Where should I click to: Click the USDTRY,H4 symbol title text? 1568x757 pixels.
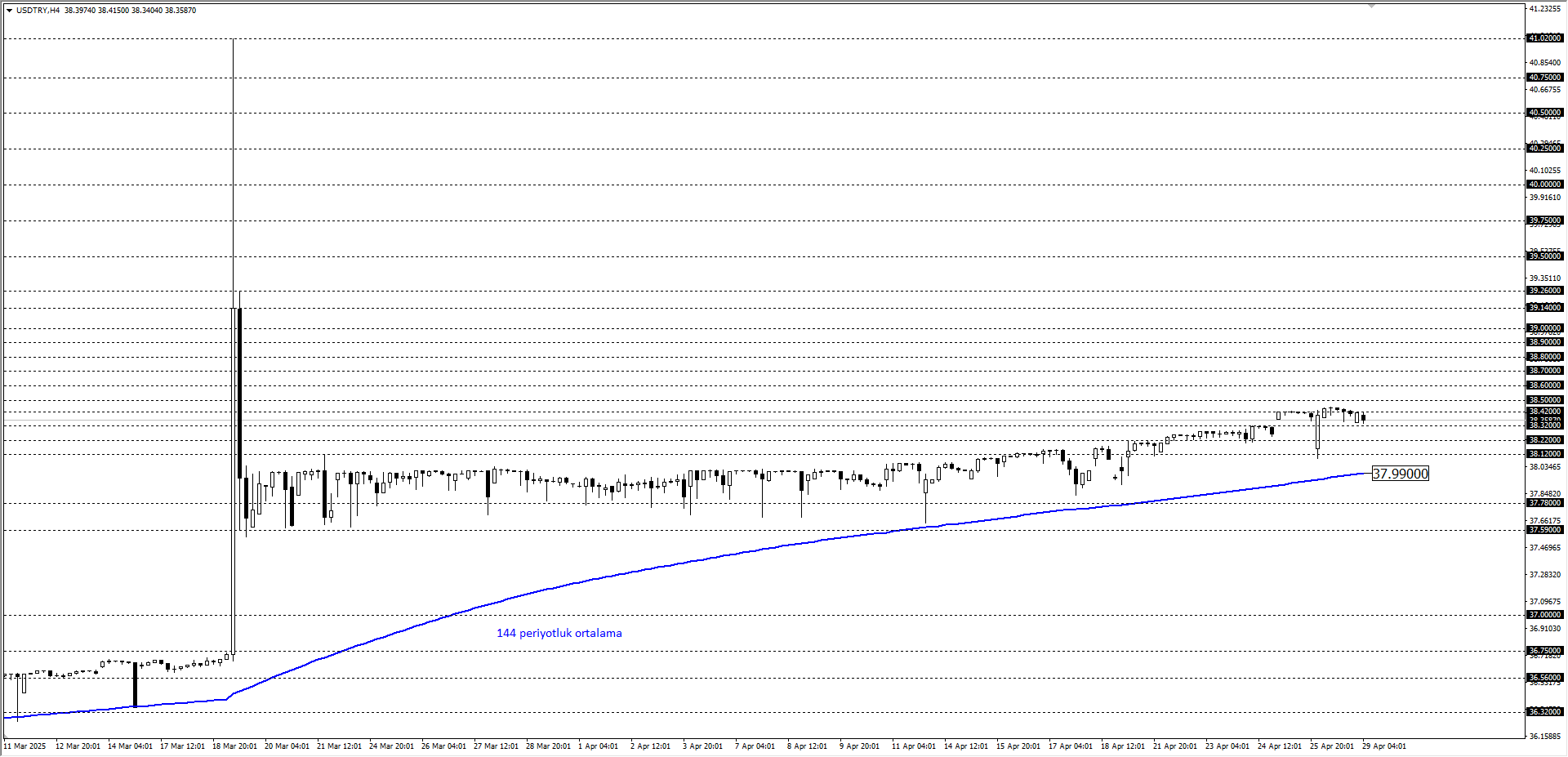[38, 11]
